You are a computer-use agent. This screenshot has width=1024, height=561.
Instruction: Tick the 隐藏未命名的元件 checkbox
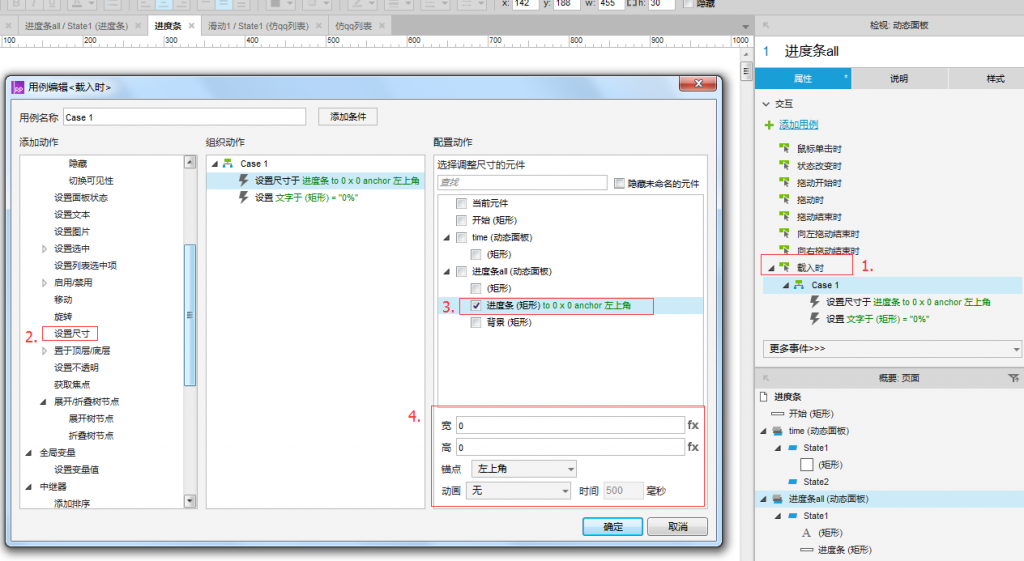pos(619,184)
